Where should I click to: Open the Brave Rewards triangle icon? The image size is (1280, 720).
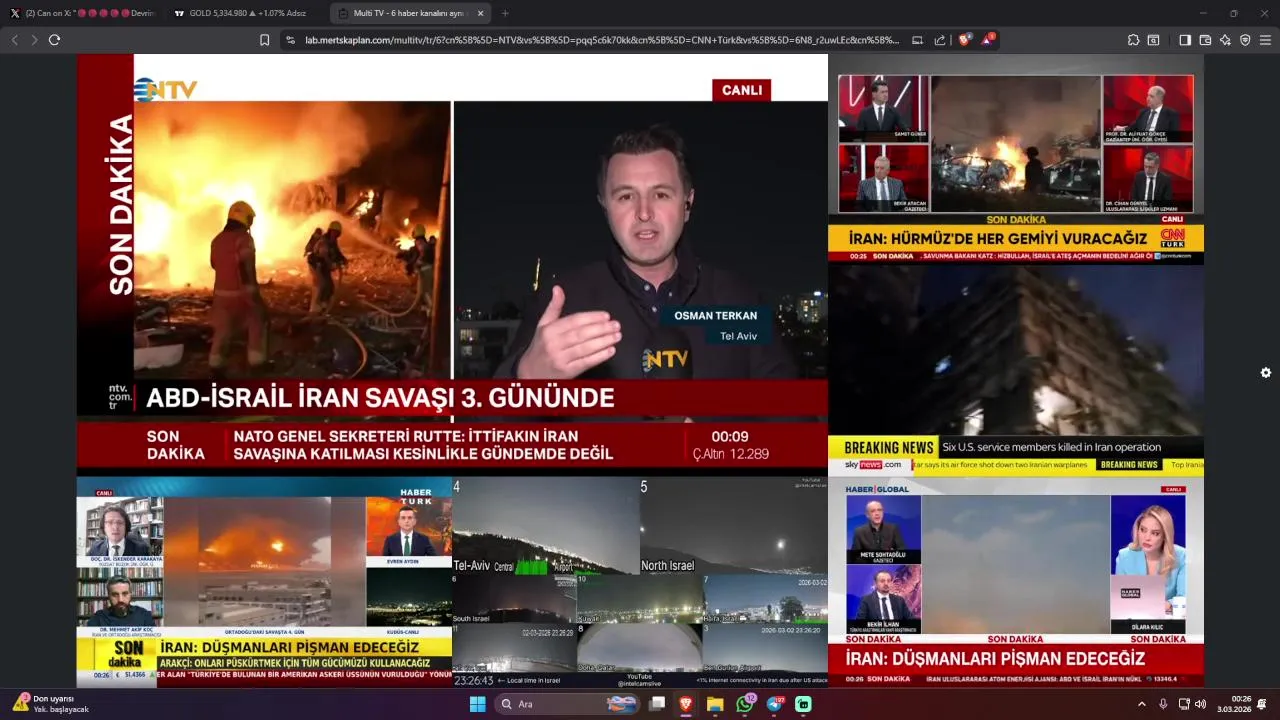(x=988, y=40)
